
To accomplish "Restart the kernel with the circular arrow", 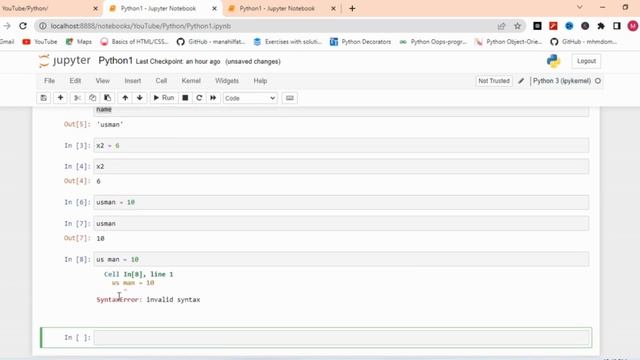I will point(199,98).
